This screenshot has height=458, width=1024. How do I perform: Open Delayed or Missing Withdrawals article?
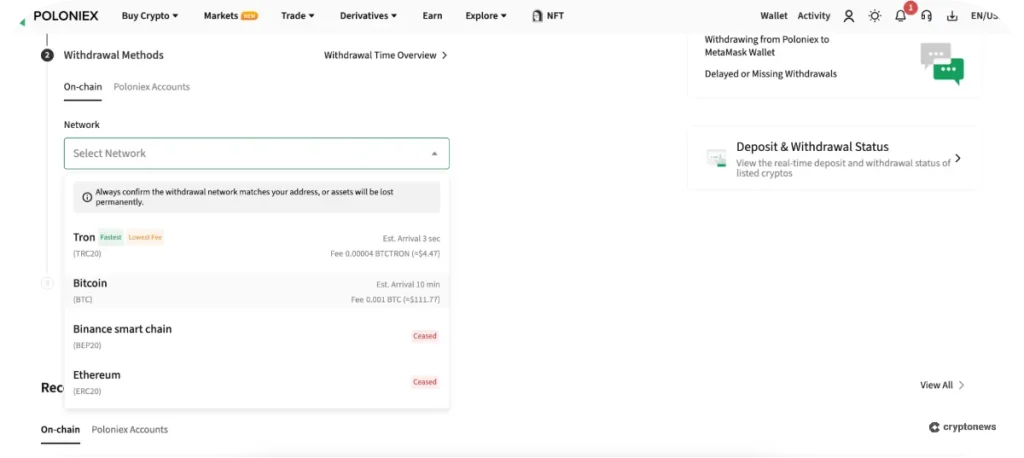point(771,74)
